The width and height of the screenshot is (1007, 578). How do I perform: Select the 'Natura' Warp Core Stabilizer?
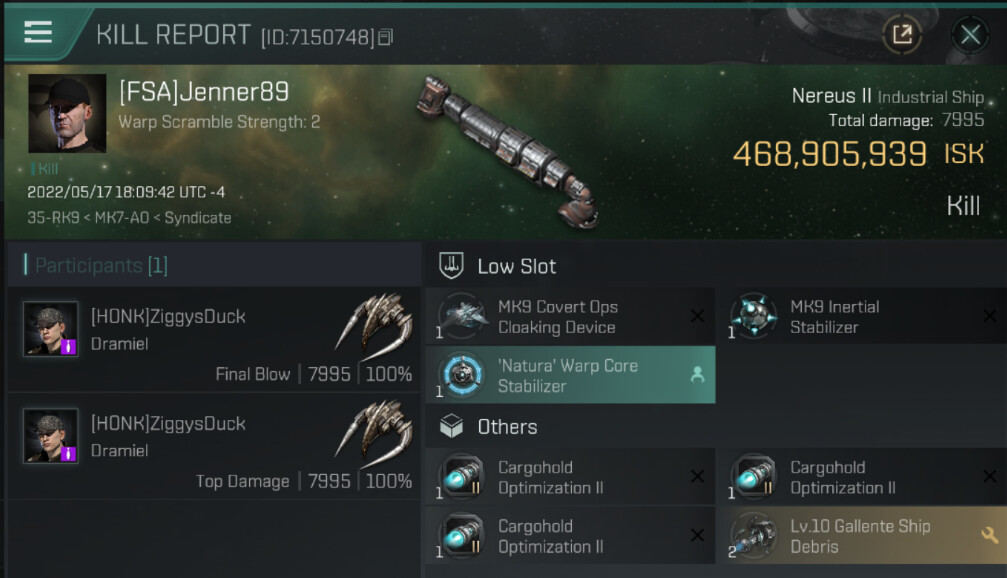click(570, 375)
